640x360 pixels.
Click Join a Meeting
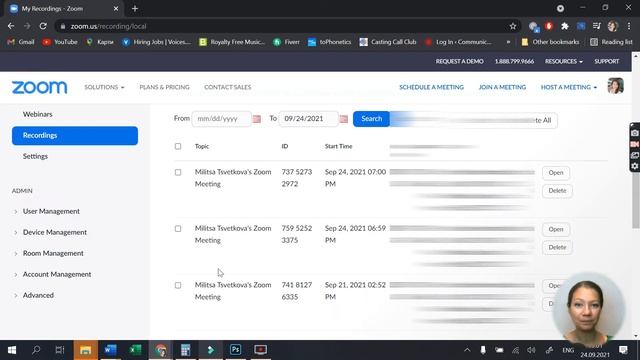[x=502, y=87]
